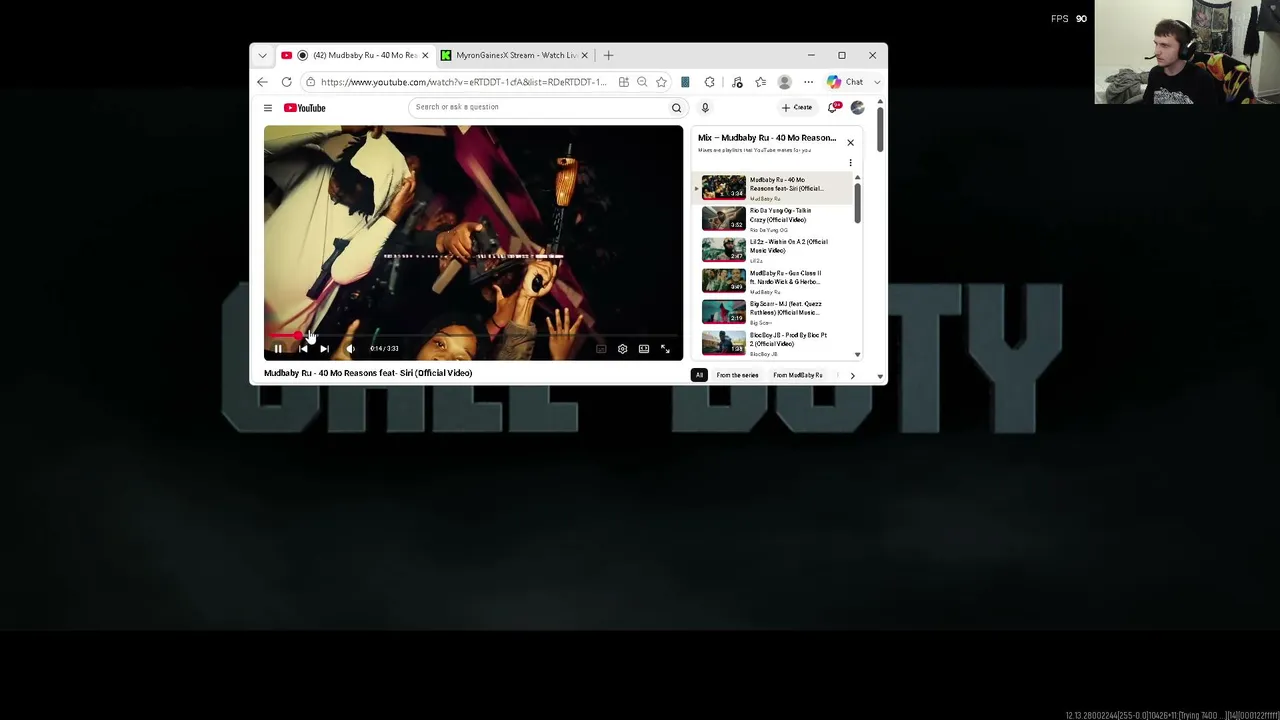Open the Favorites list in browser toolbar
This screenshot has width=1280, height=720.
pyautogui.click(x=761, y=82)
